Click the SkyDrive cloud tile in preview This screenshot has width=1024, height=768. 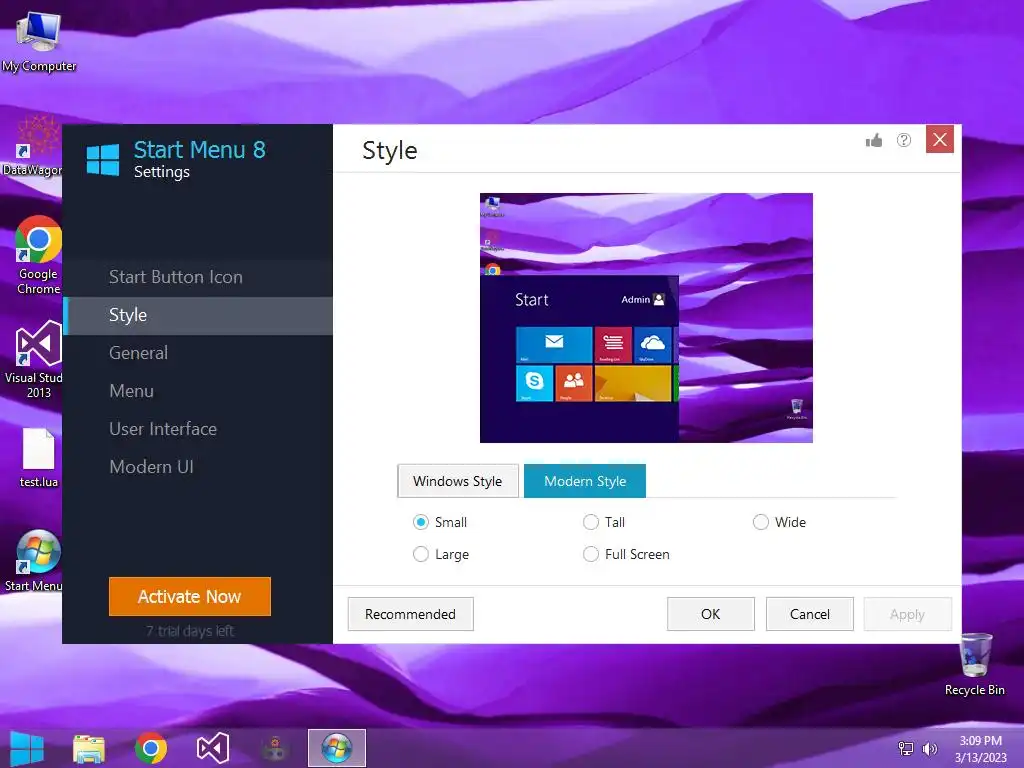point(652,345)
